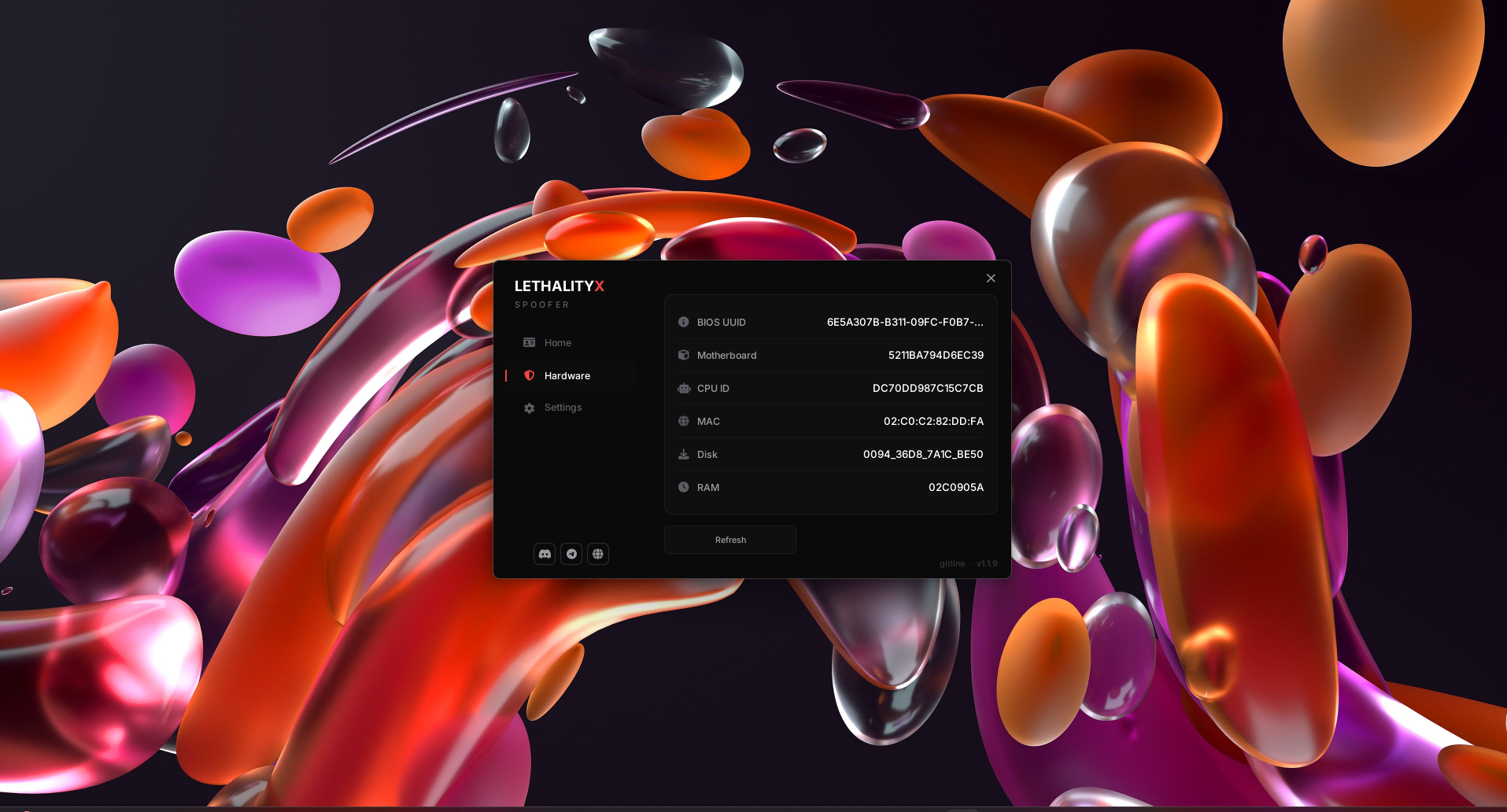Click the BIOS UUID info icon

pyautogui.click(x=683, y=322)
